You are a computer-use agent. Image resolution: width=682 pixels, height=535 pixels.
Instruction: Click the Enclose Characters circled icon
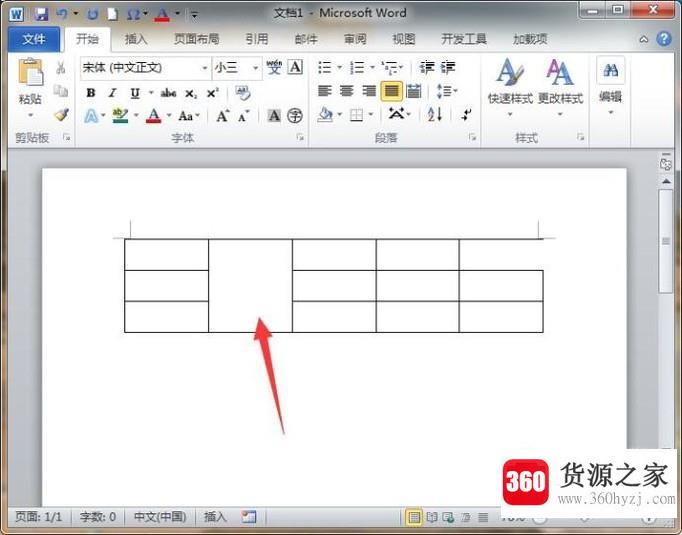(x=295, y=116)
